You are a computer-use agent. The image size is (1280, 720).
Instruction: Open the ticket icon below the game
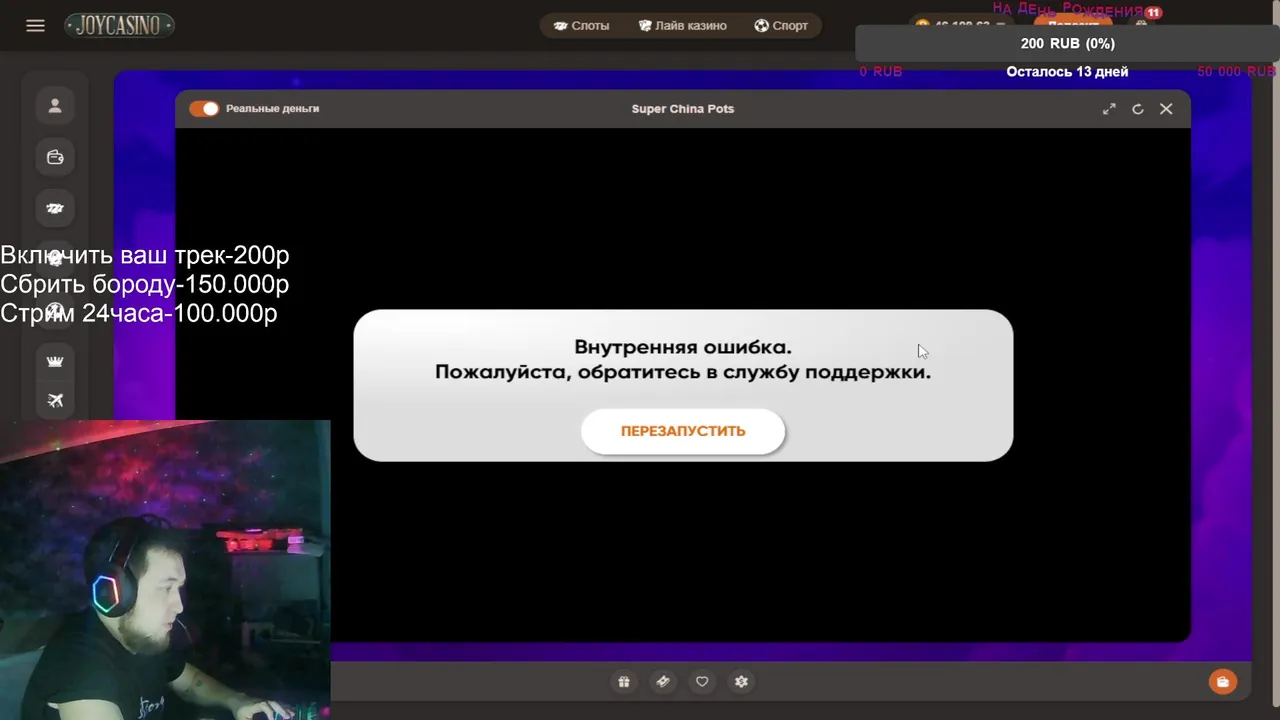click(x=662, y=682)
